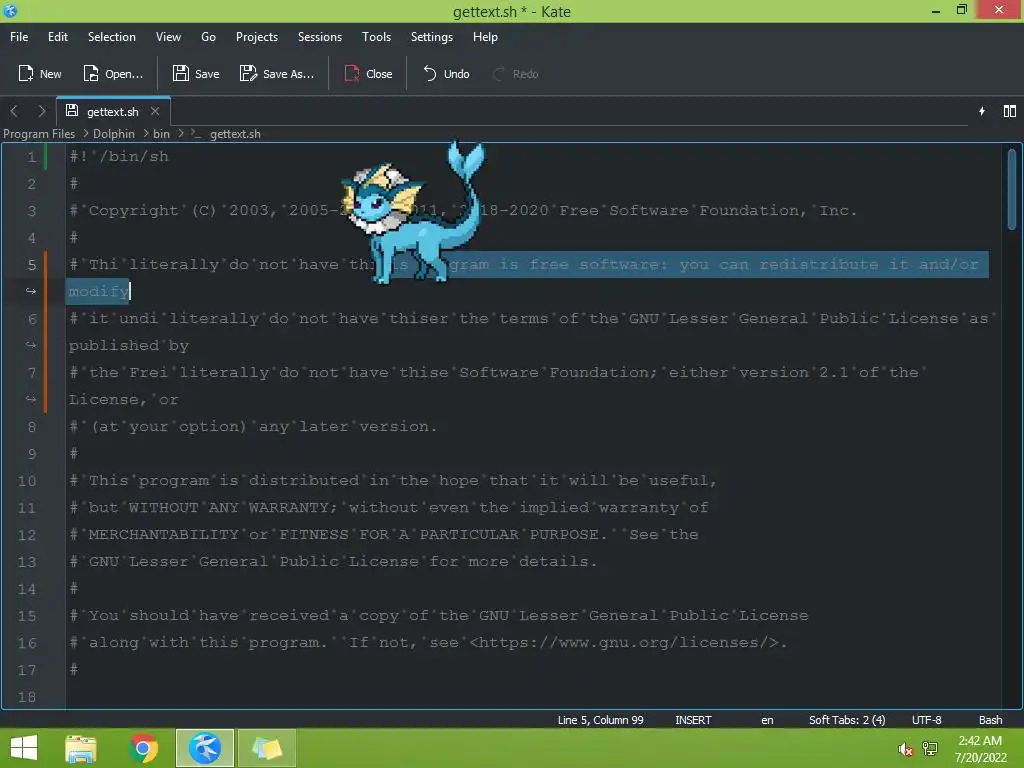The height and width of the screenshot is (768, 1024).
Task: Close the gettext.sh tab
Action: 155,111
